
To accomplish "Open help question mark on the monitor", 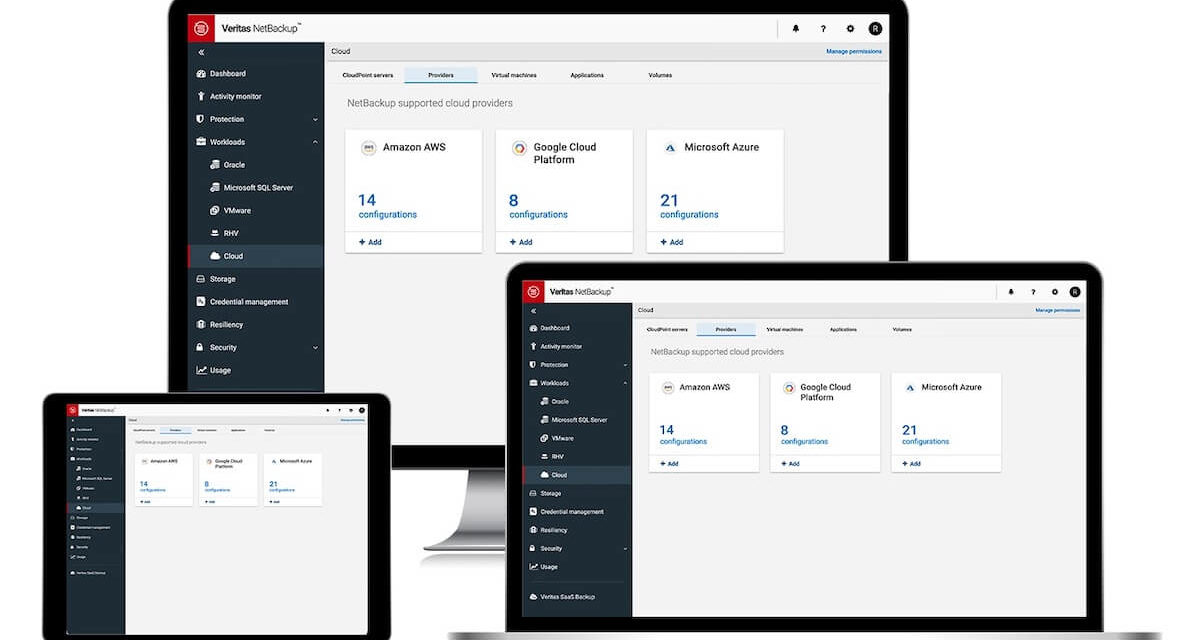I will 823,29.
